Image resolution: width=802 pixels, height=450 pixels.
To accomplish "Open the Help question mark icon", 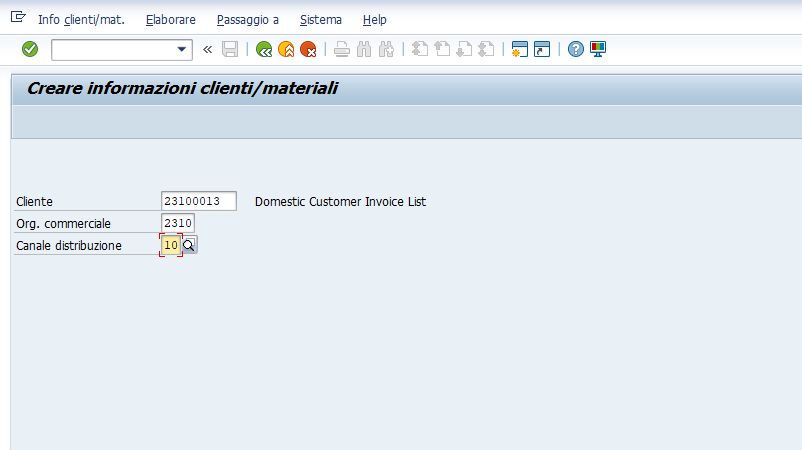I will click(575, 50).
